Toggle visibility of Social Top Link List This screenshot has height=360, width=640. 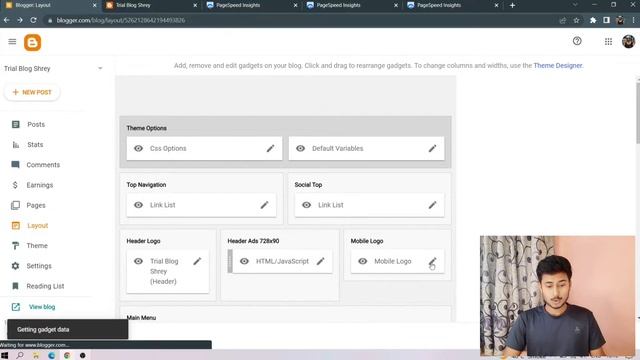tap(307, 205)
